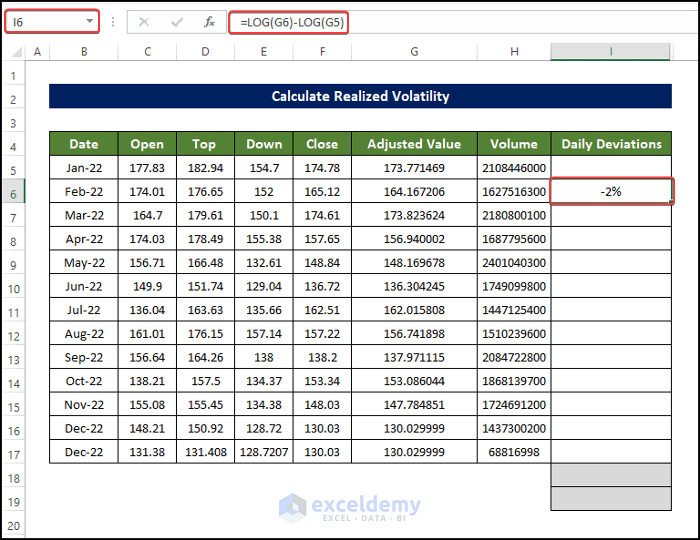Select the 'Nov-22' date cell
Screen dimensions: 700x540
84,404
